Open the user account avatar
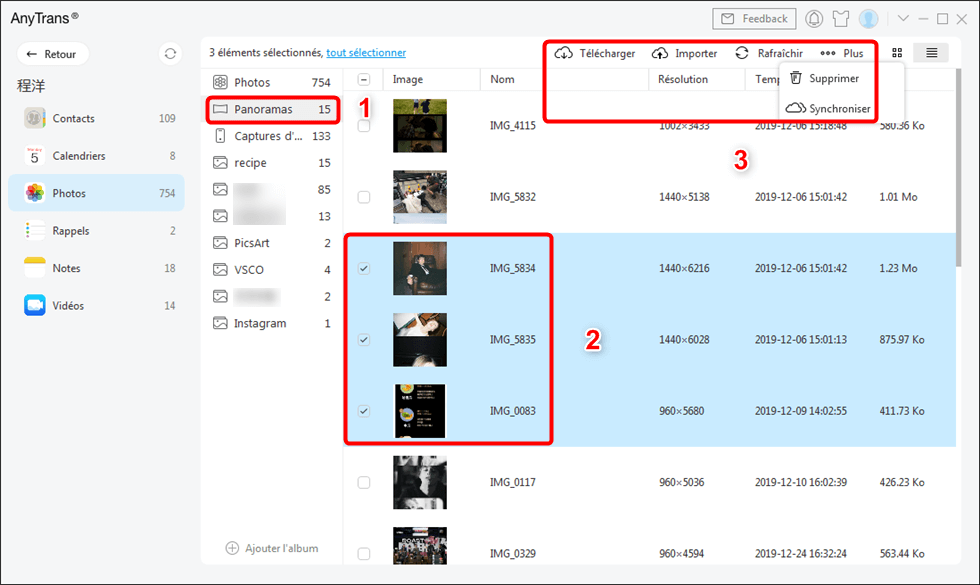Screen dimensions: 980x585 coord(868,19)
